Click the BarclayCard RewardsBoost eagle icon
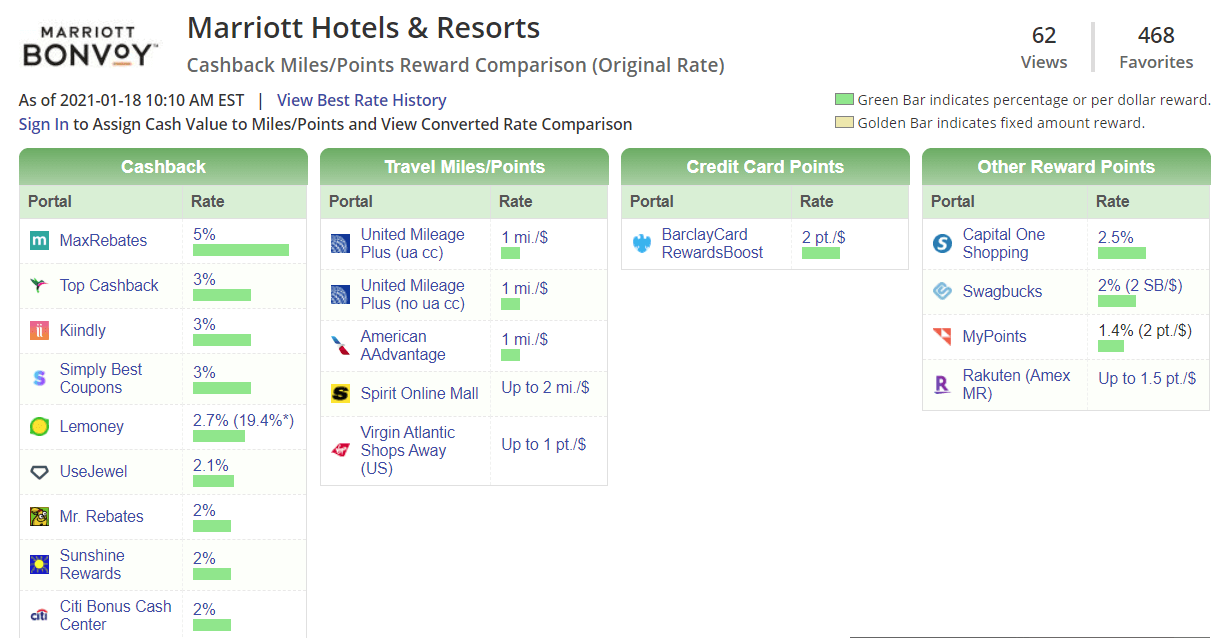1228x638 pixels. 640,242
